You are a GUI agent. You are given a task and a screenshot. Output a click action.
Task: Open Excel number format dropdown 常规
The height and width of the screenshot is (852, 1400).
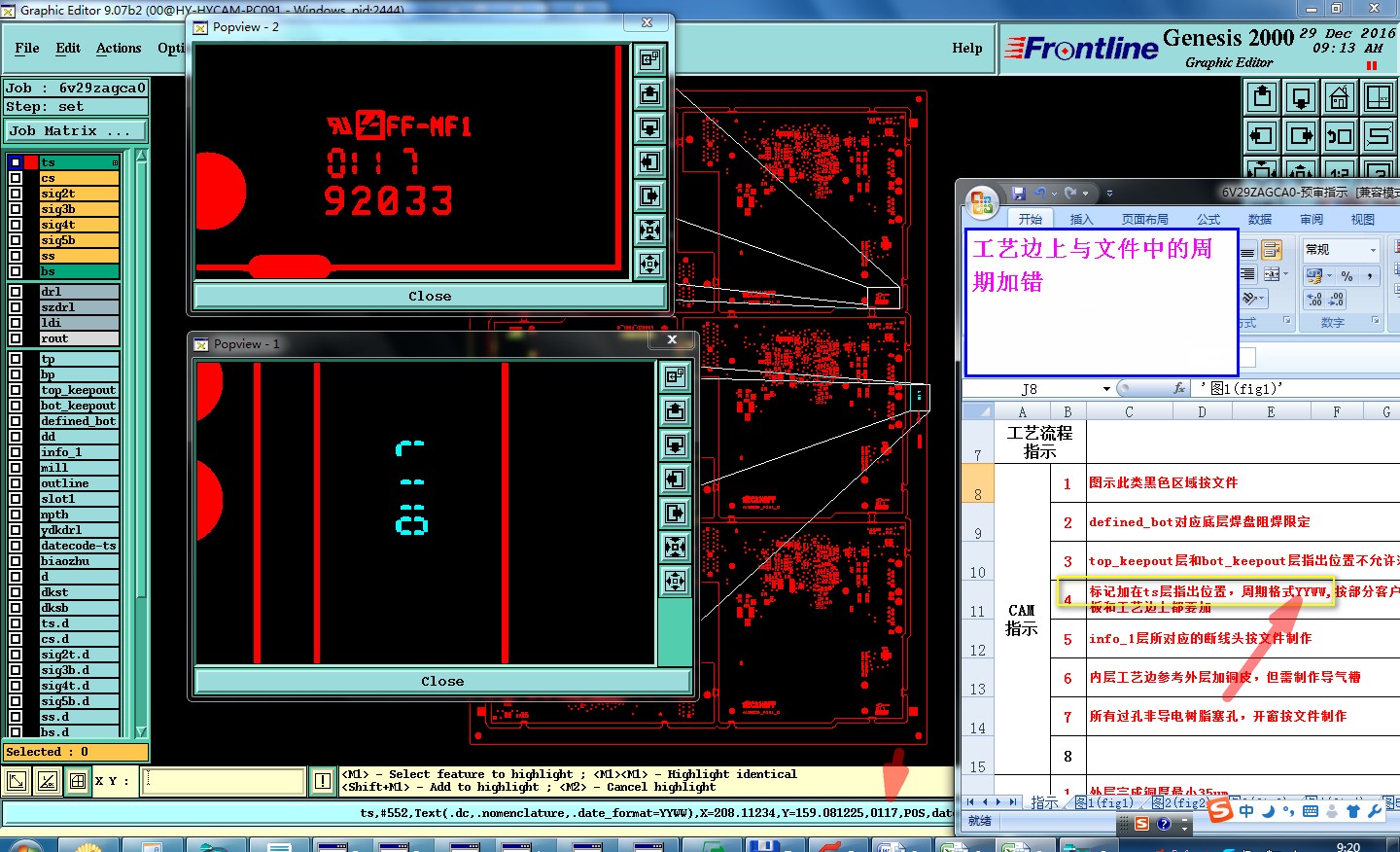click(x=1373, y=250)
